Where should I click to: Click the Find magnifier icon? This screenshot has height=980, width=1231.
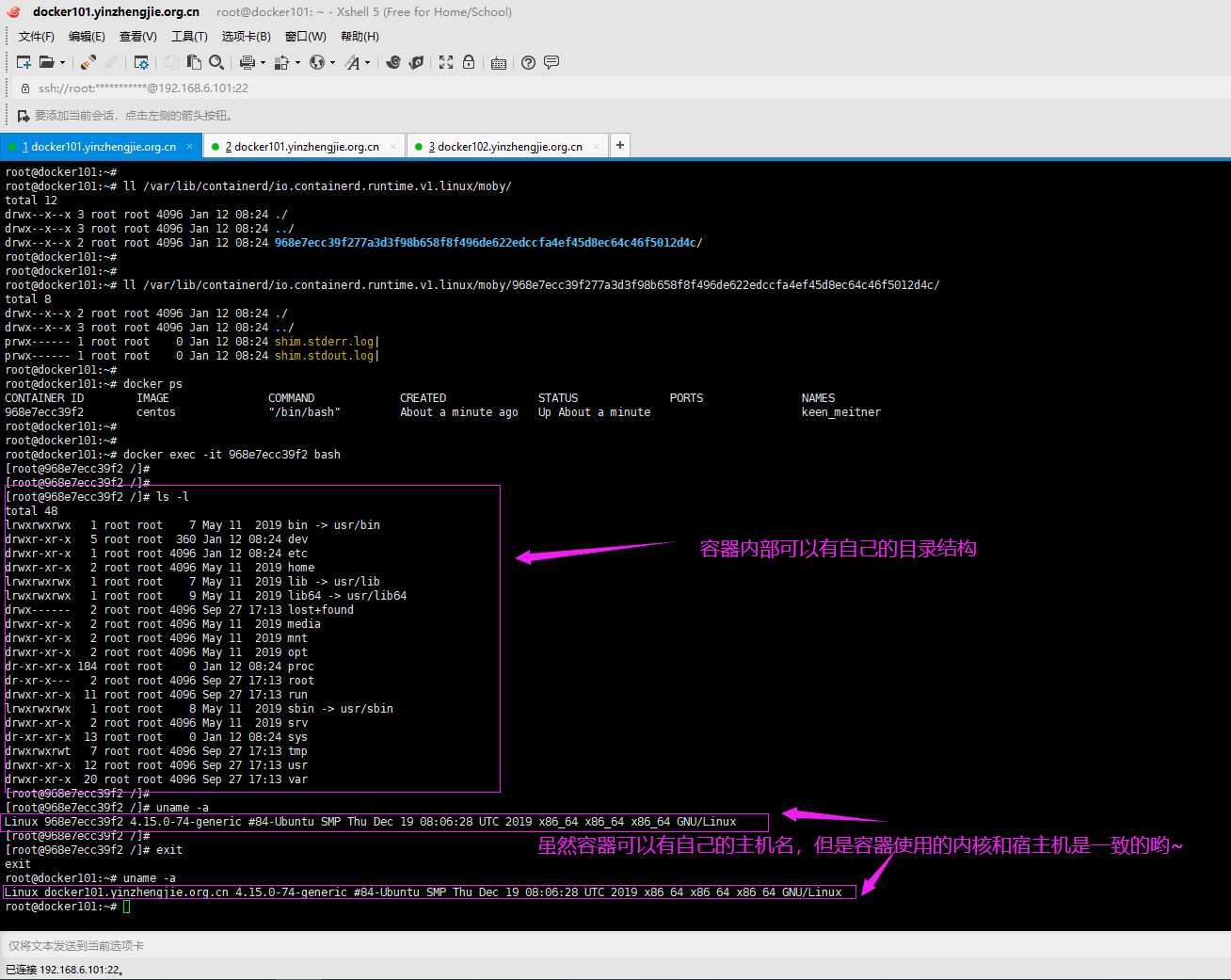coord(216,62)
